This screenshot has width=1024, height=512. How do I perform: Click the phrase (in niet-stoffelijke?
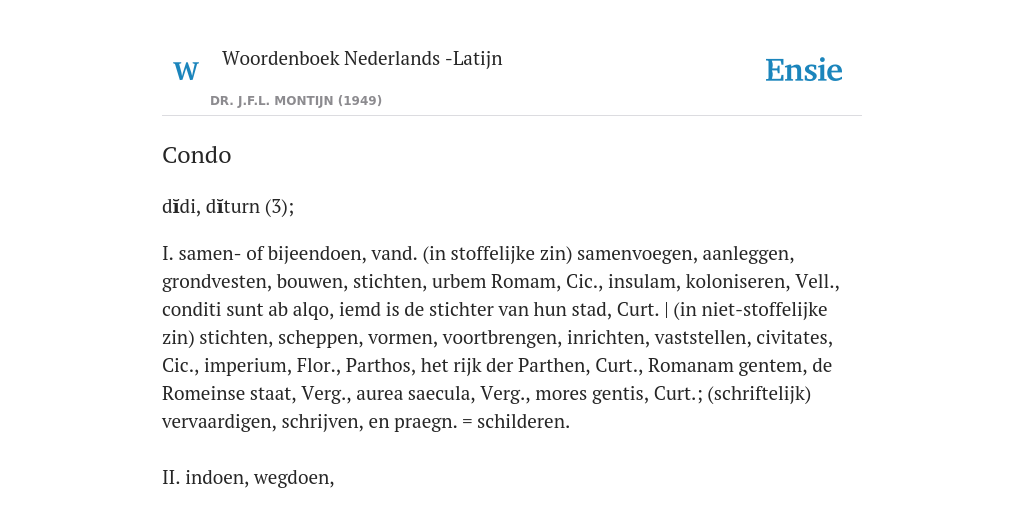point(750,310)
